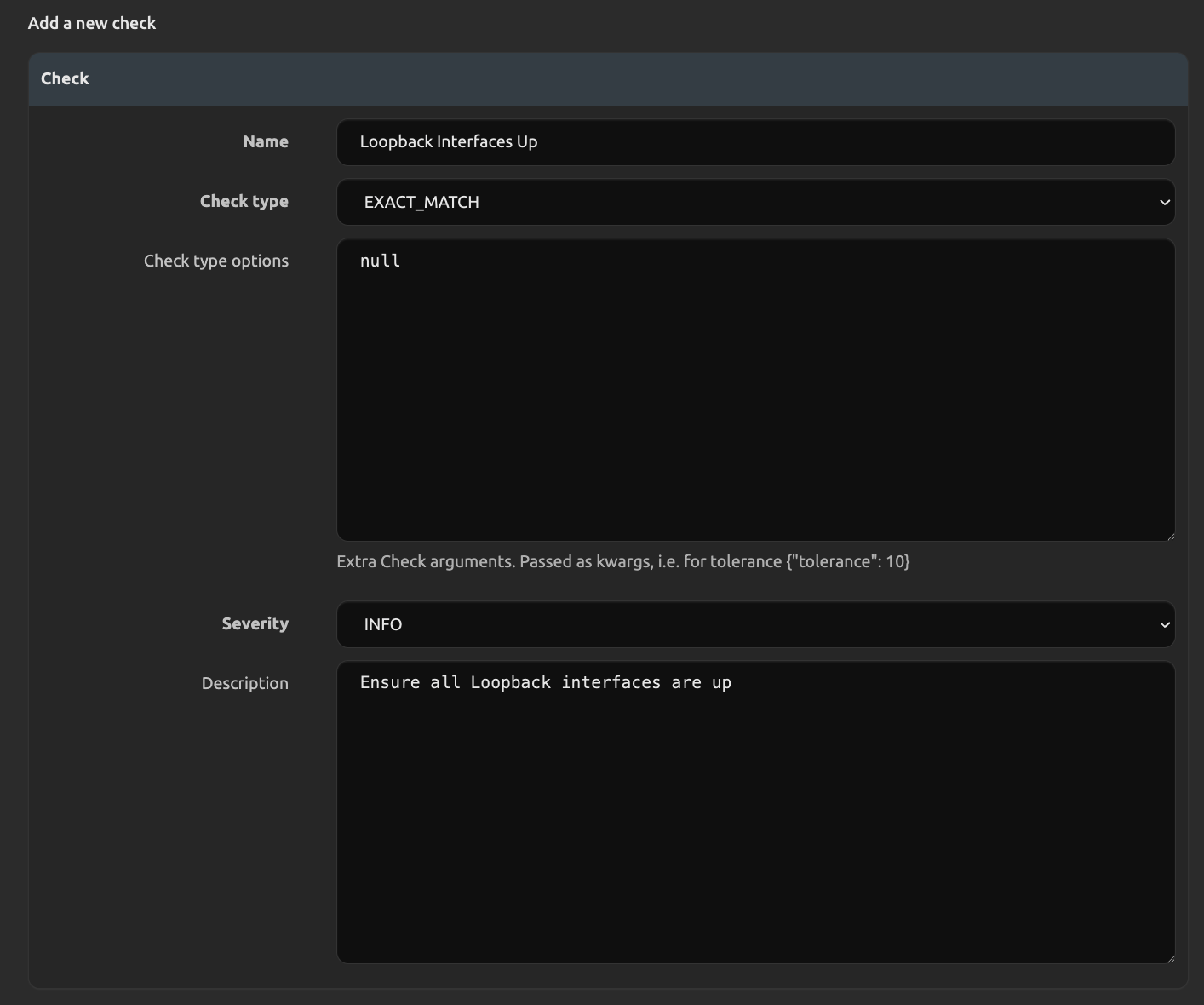Focus the Name field containing Loopback Interfaces Up
This screenshot has width=1204, height=1005.
[x=754, y=142]
